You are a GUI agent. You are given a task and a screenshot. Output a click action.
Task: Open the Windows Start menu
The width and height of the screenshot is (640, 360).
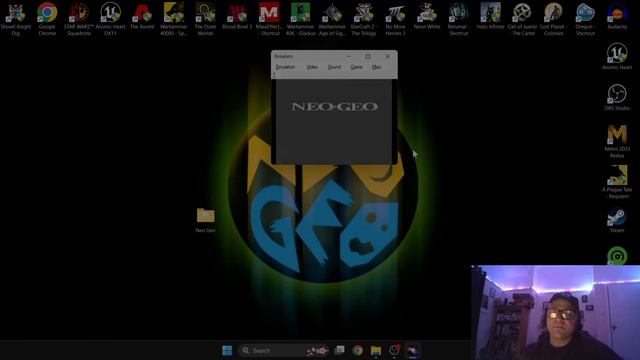coord(227,350)
